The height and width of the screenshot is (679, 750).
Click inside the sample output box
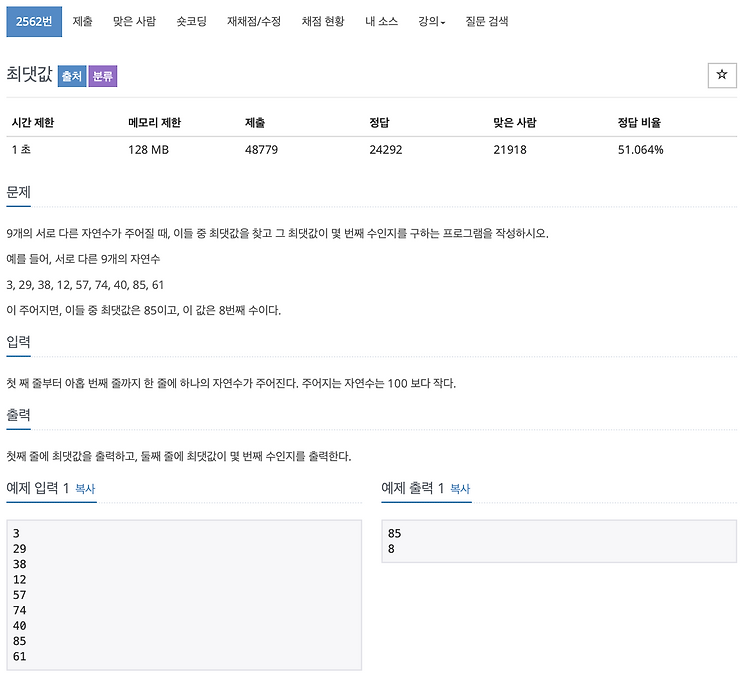pos(559,541)
